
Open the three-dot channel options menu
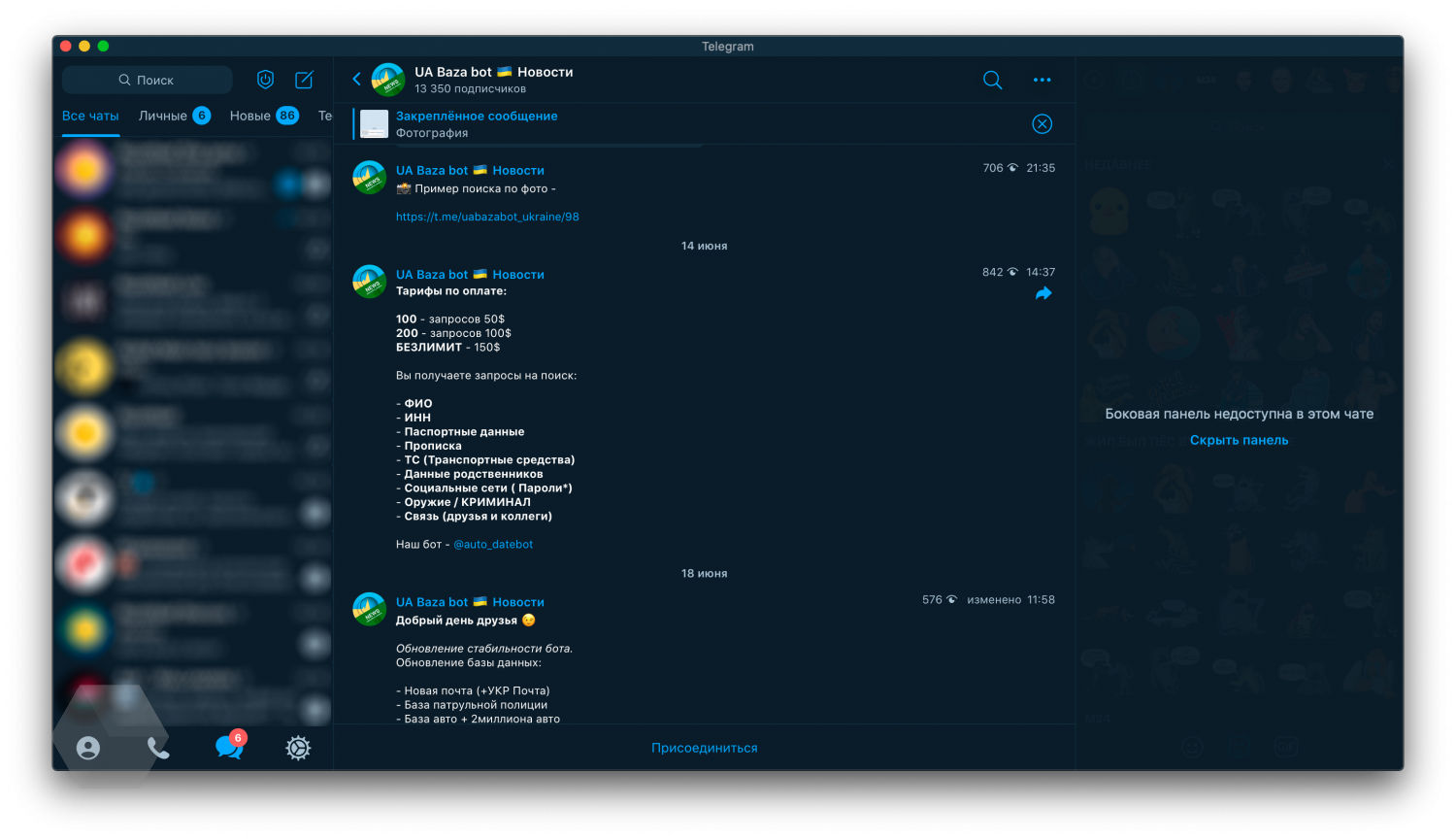[1042, 80]
